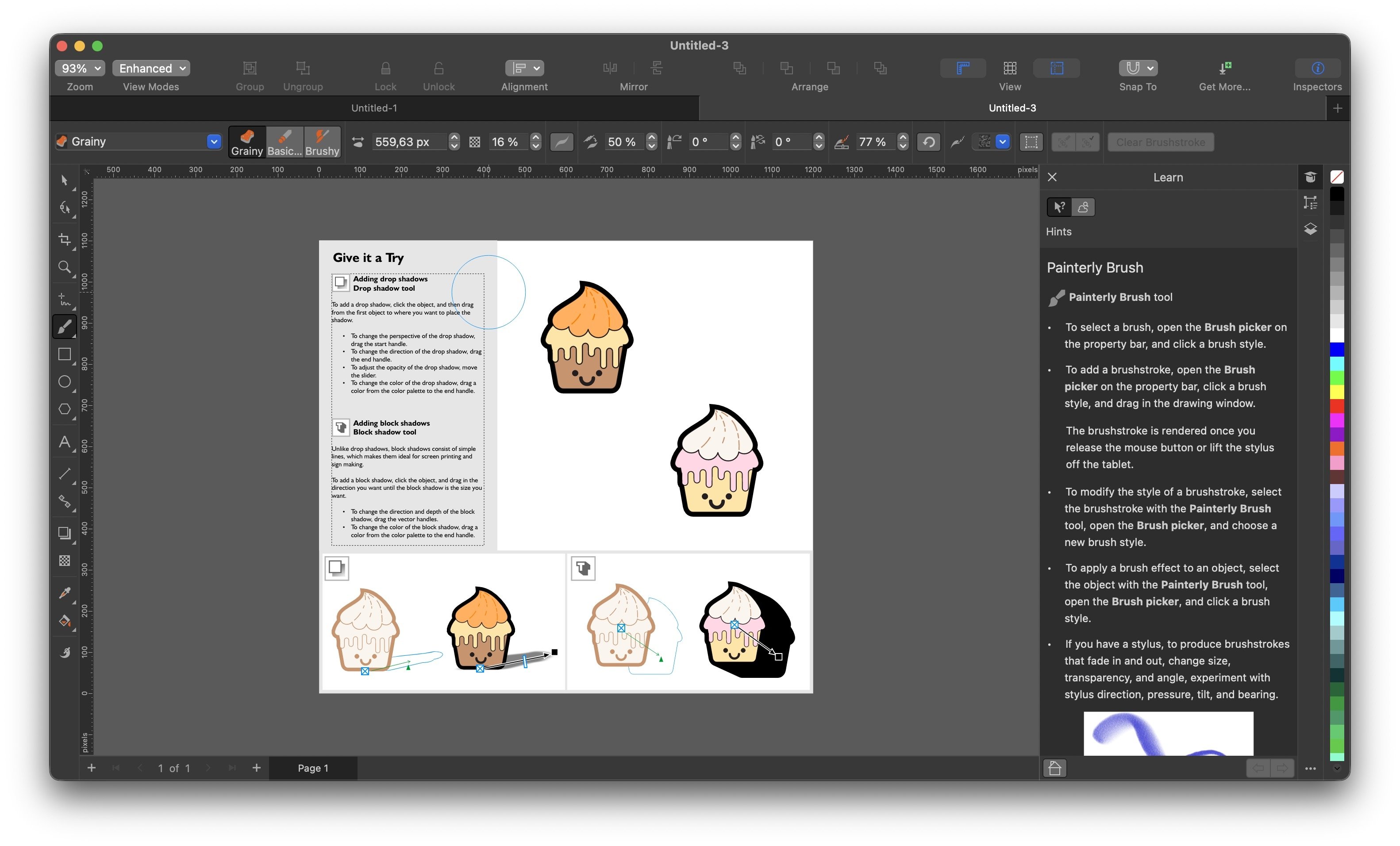Screen dimensions: 1400x846
Task: Pick the Eyedropper tool
Action: [64, 592]
